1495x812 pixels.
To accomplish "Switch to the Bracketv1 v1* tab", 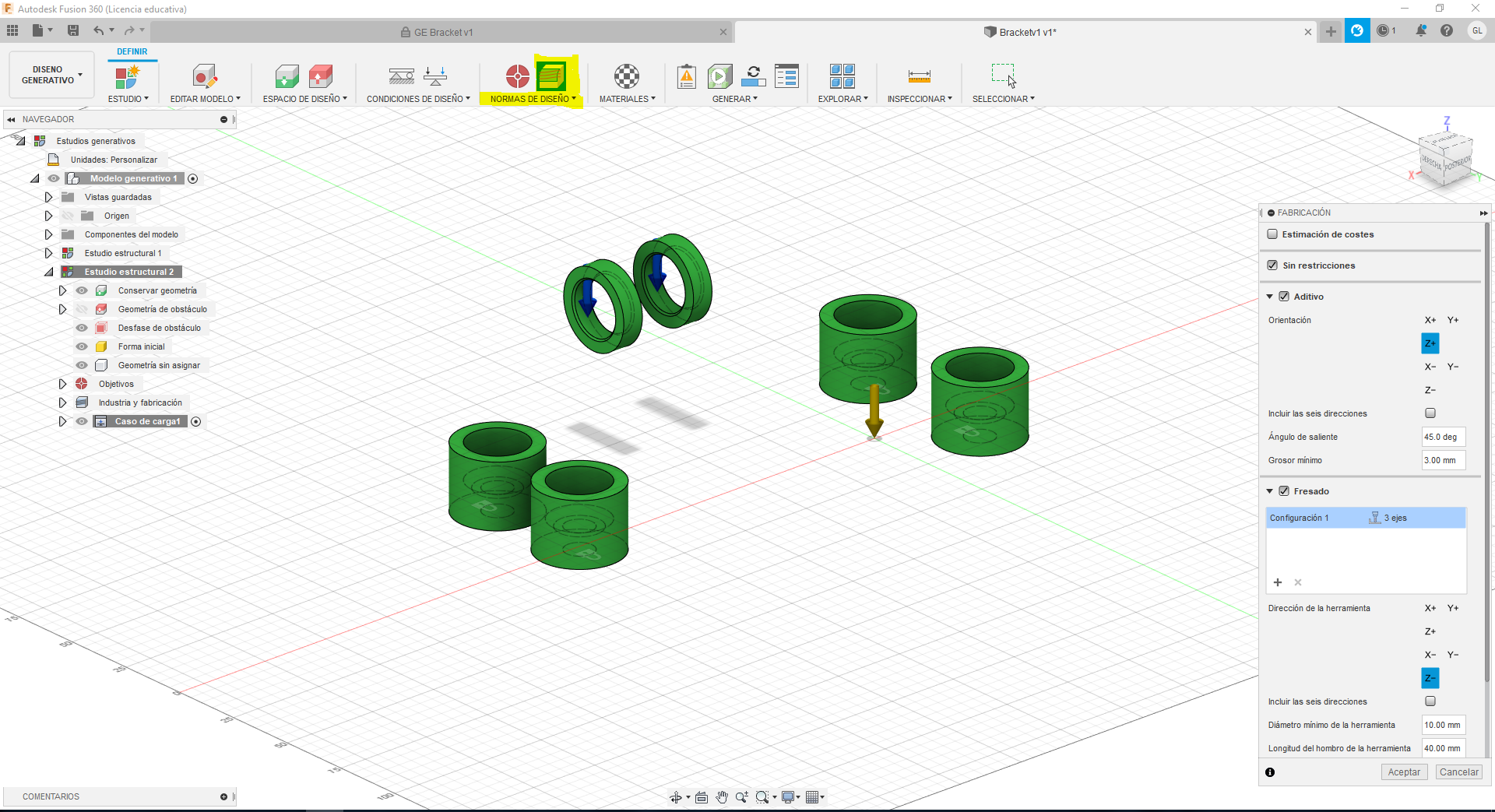I will [x=1024, y=32].
